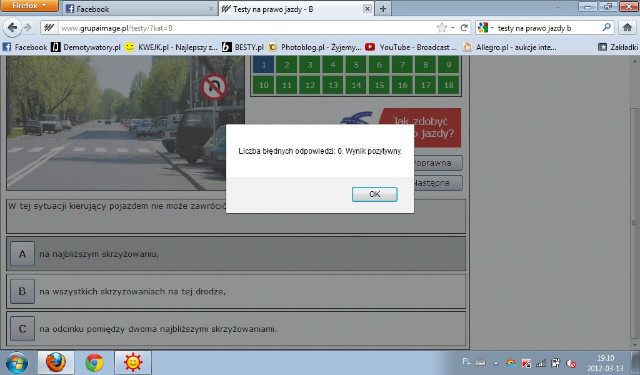Select question number 7
The height and width of the screenshot is (375, 640).
pyautogui.click(x=402, y=64)
